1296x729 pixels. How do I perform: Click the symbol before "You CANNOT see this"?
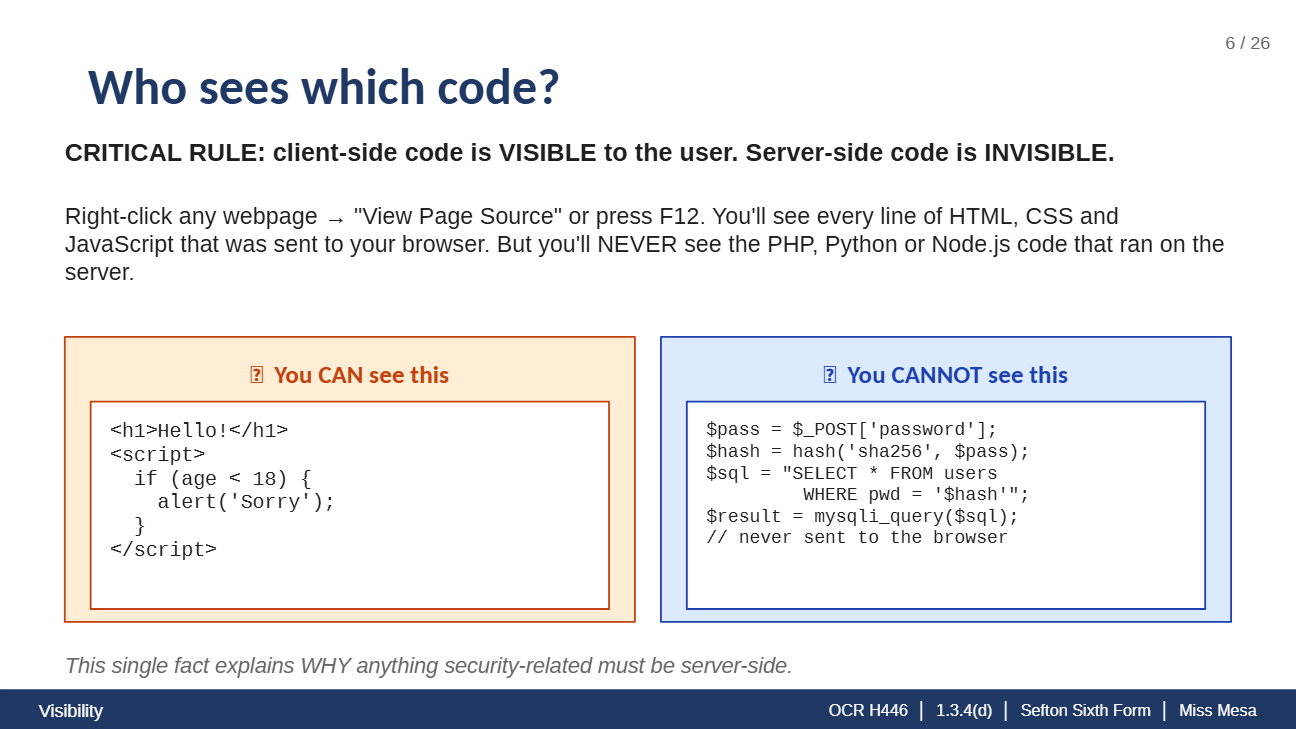click(x=829, y=375)
